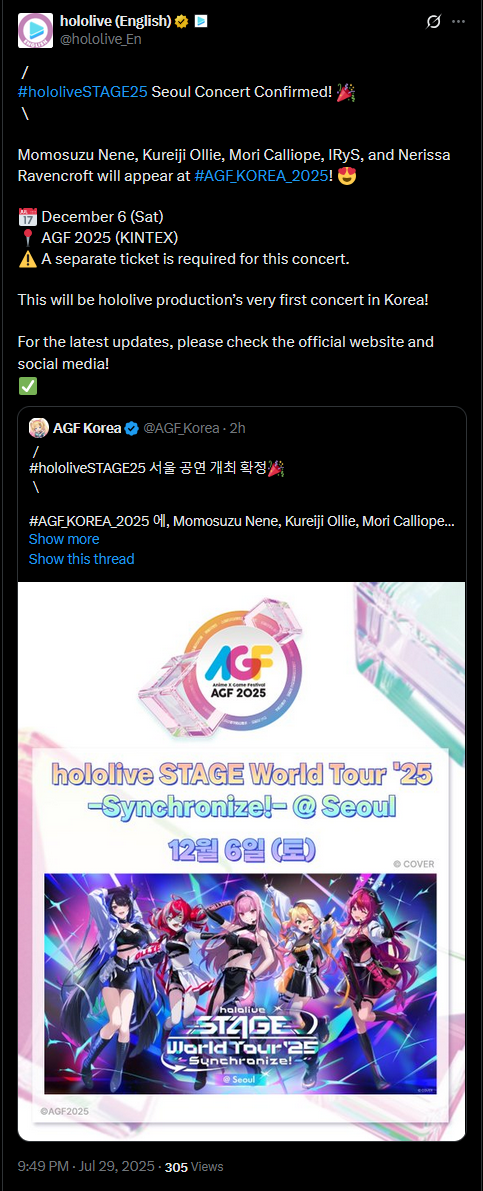Open the #AGF_KOREA_2025 hashtag link
Image resolution: width=483 pixels, height=1191 pixels.
260,175
